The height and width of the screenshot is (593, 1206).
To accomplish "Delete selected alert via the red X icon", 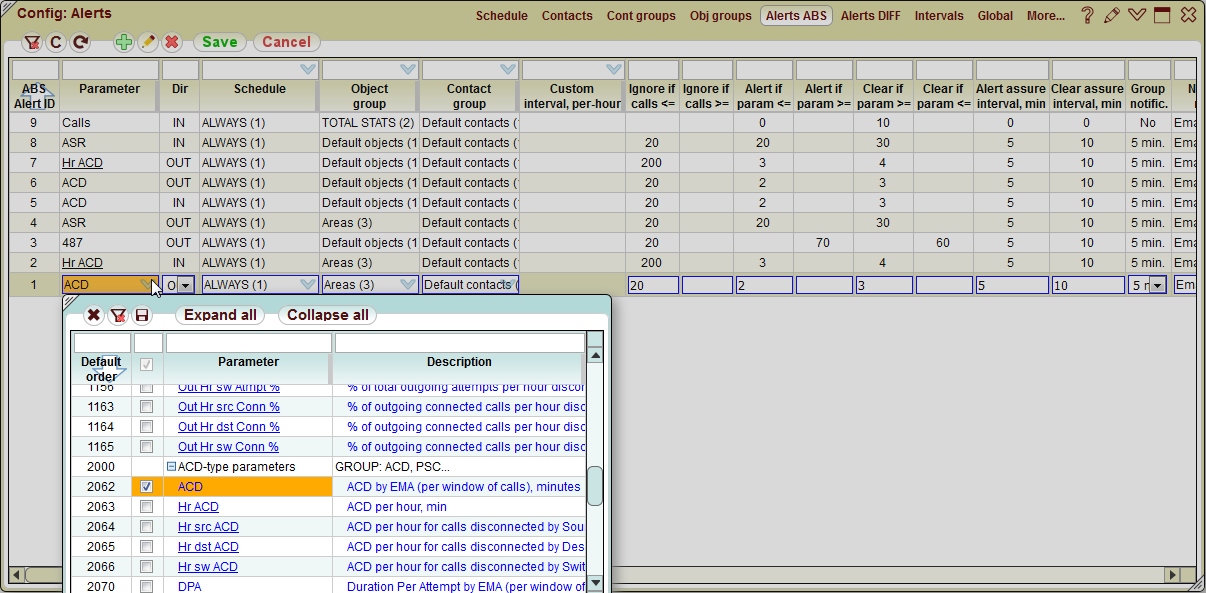I will [x=170, y=43].
